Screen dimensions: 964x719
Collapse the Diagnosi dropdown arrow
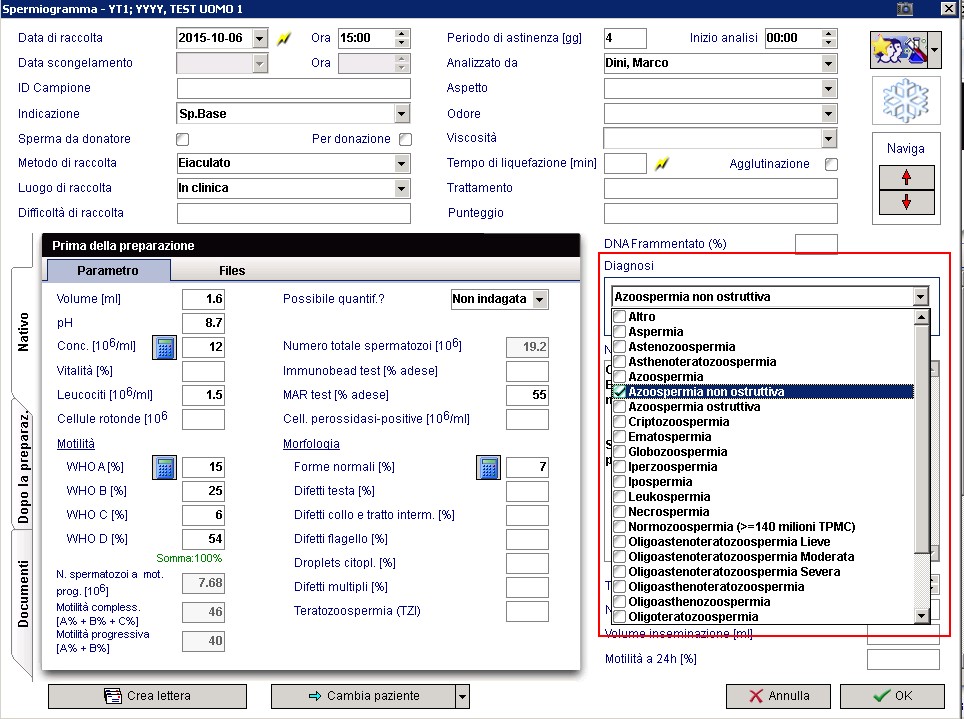(x=920, y=297)
